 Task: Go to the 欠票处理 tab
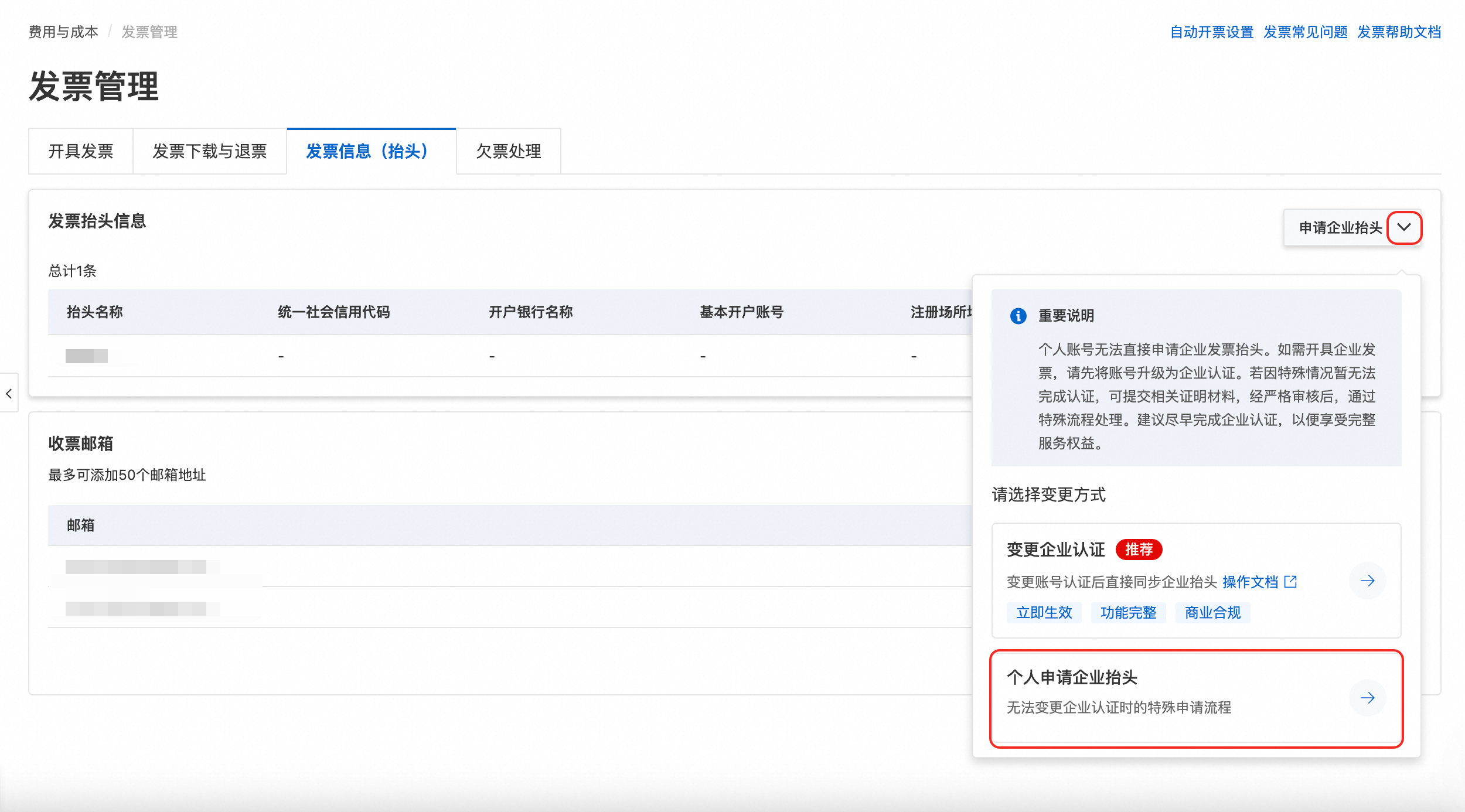tap(508, 152)
